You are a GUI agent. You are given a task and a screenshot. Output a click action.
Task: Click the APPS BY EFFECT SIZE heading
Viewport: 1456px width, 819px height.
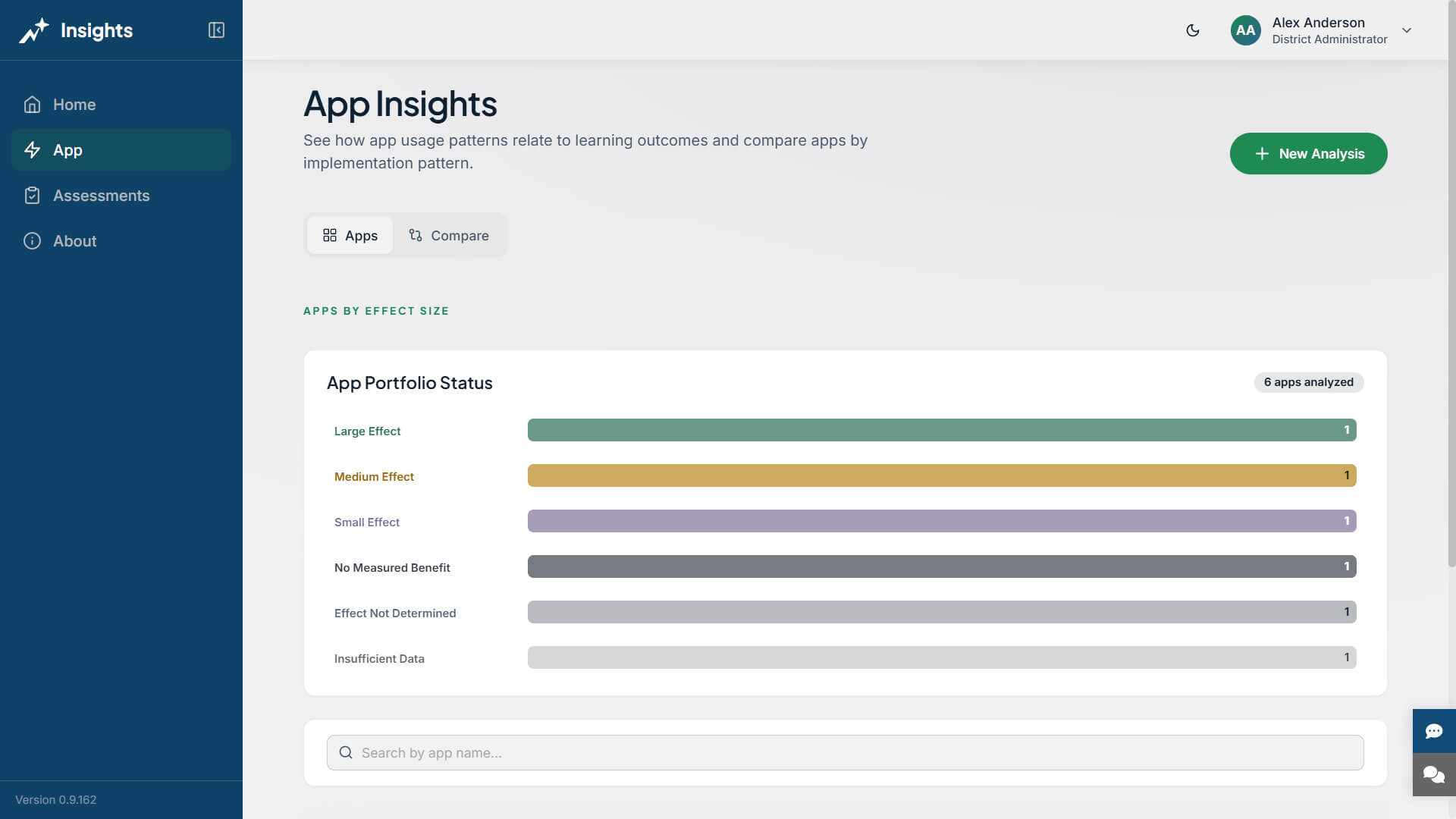coord(376,311)
